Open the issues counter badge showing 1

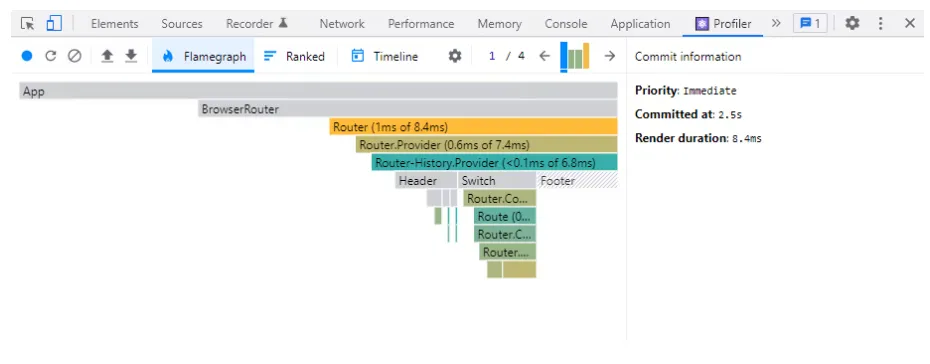(810, 23)
